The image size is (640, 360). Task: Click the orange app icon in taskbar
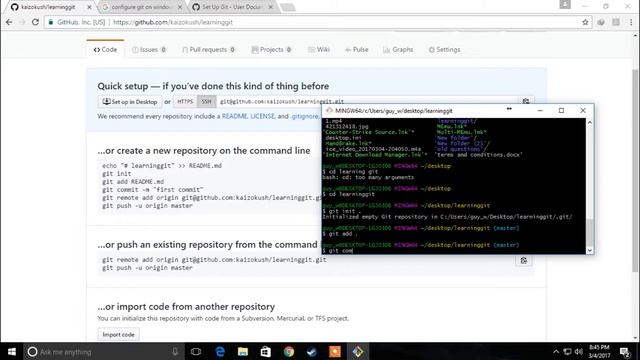pyautogui.click(x=335, y=351)
